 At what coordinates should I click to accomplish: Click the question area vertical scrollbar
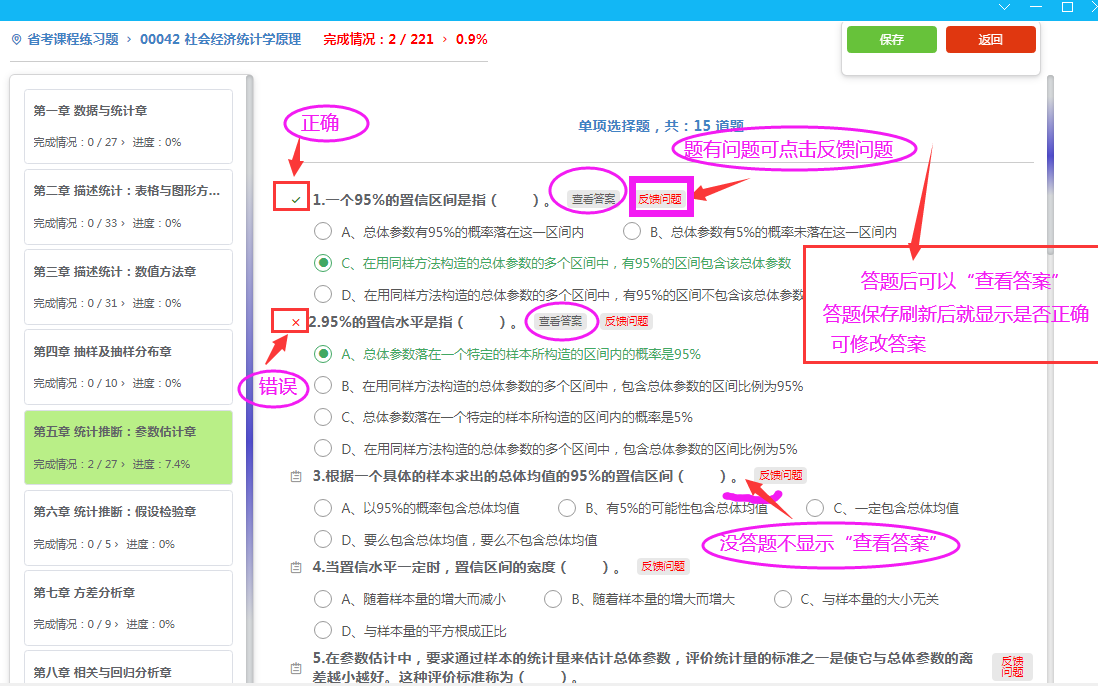pyautogui.click(x=1050, y=378)
